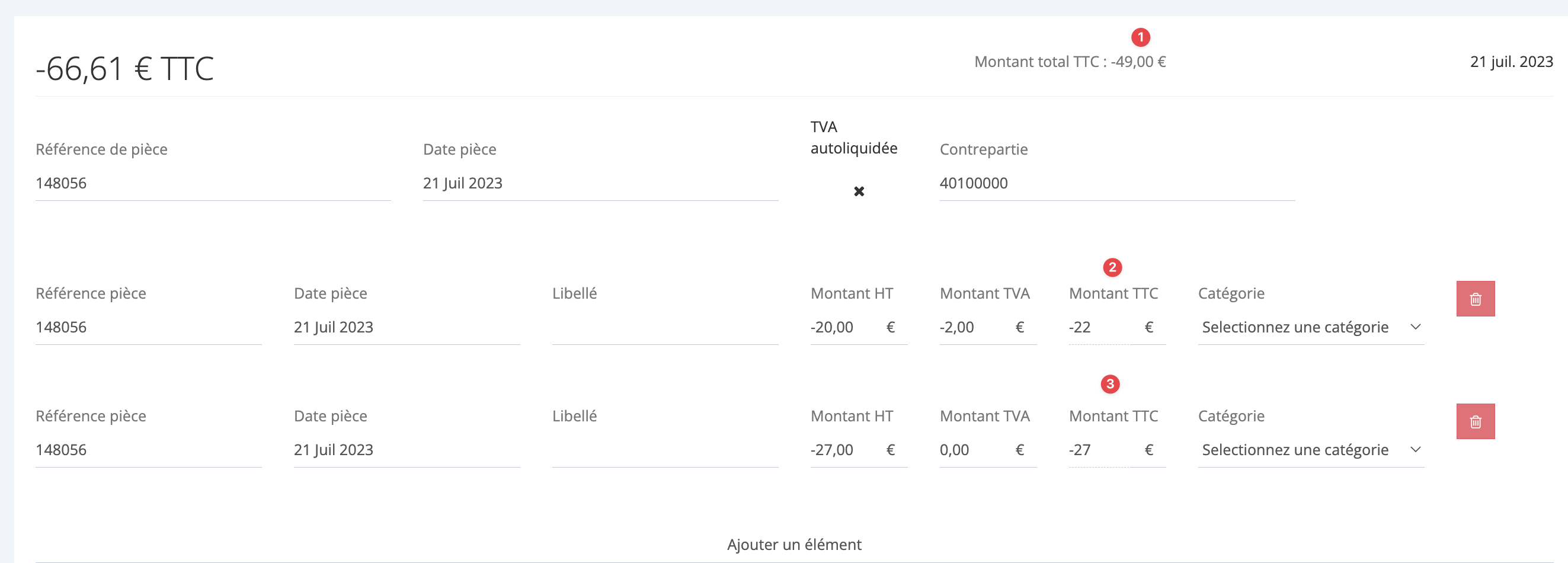Click the chevron of the second Catégorie select
Screen dimensions: 1568x563
click(x=1415, y=450)
